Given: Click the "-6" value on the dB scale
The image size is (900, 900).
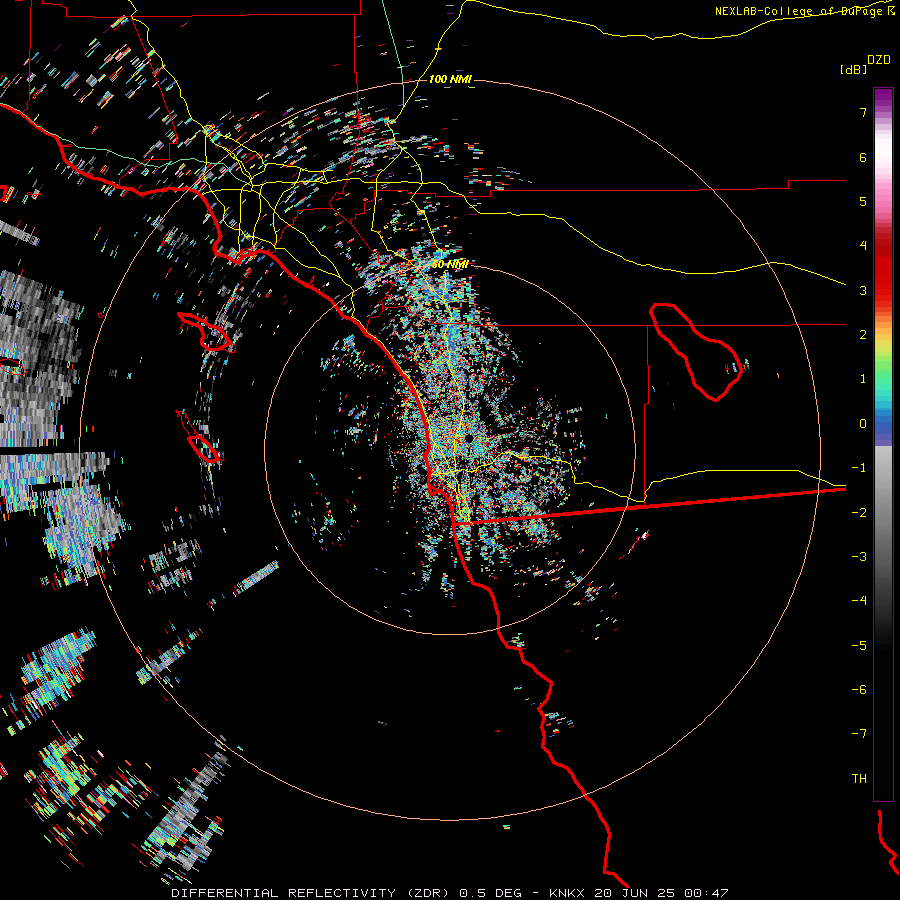Looking at the screenshot, I should [x=859, y=690].
